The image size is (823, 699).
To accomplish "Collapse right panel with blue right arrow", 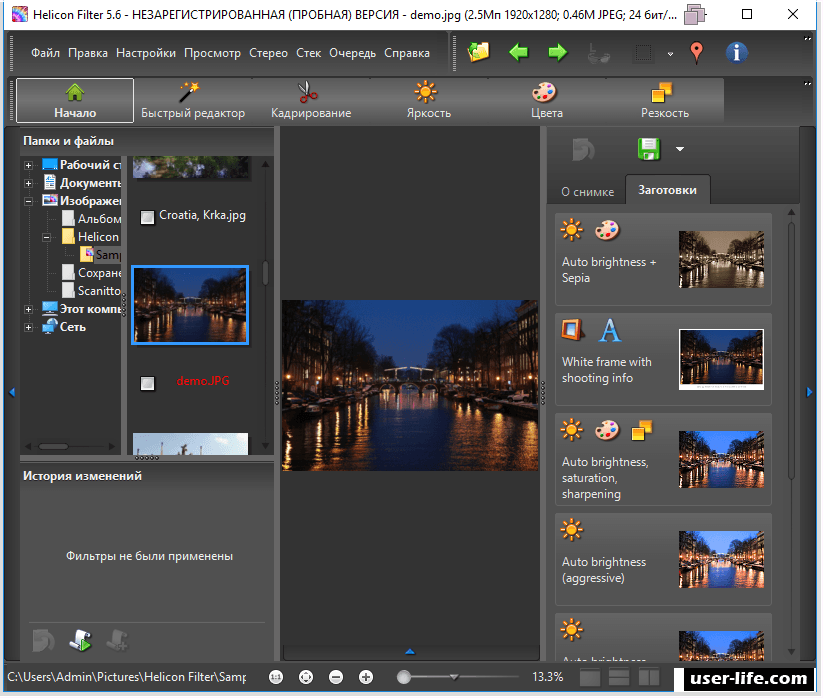I will pos(809,392).
